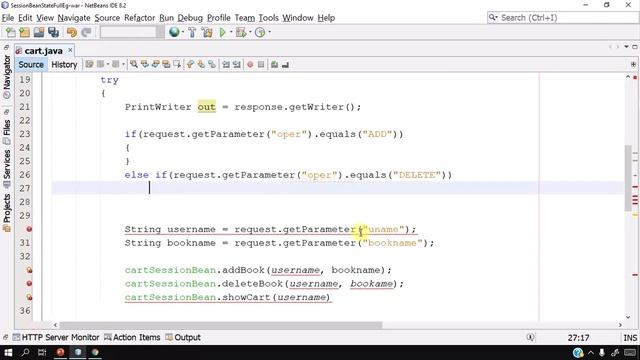The width and height of the screenshot is (640, 360).
Task: Open the Services side panel
Action: 7,168
